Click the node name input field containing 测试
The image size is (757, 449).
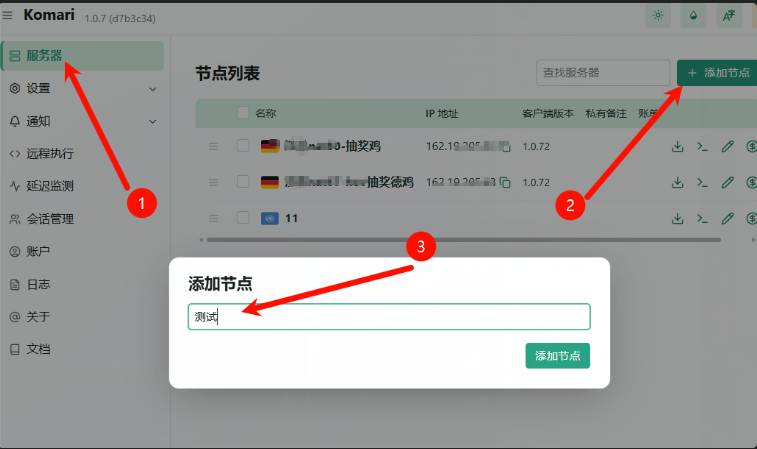(x=389, y=316)
